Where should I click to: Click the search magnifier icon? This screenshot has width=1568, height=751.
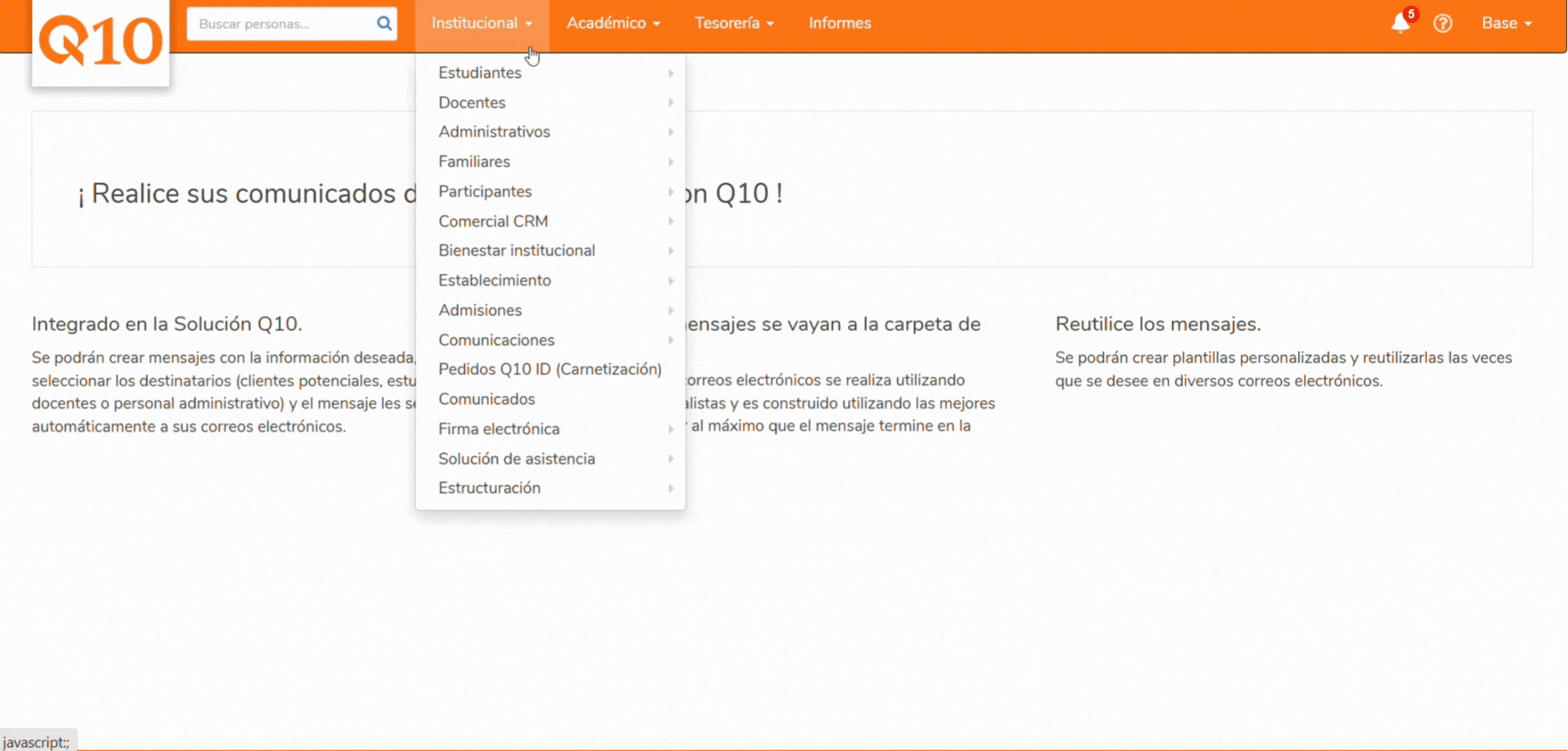[384, 23]
